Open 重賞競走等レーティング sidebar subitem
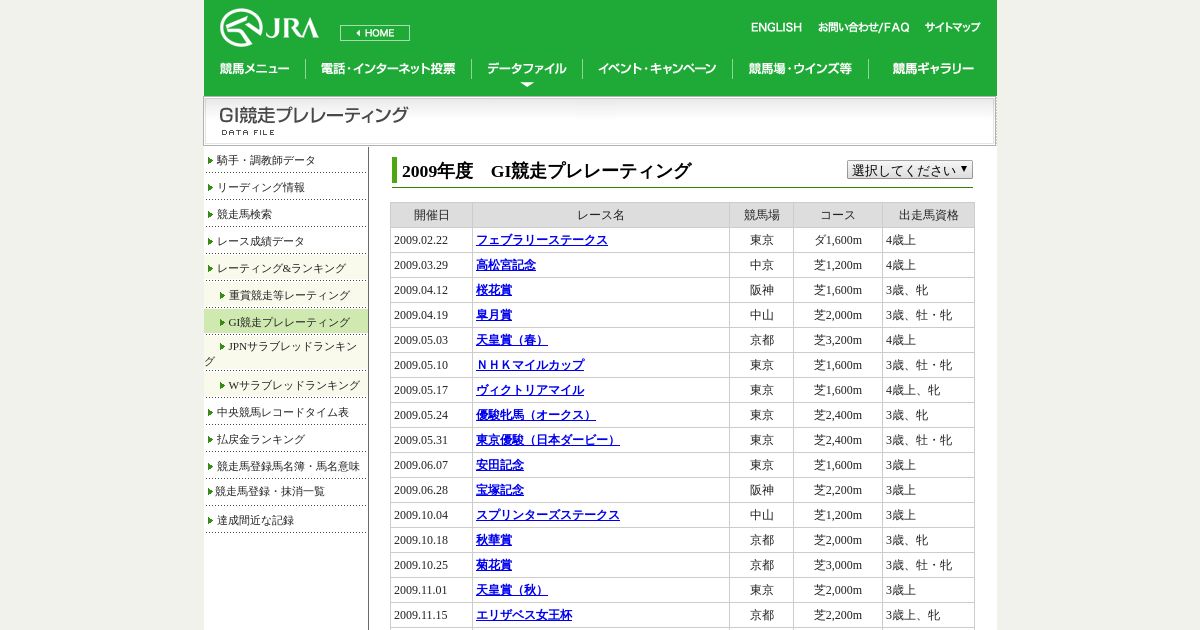This screenshot has height=630, width=1200. click(289, 295)
